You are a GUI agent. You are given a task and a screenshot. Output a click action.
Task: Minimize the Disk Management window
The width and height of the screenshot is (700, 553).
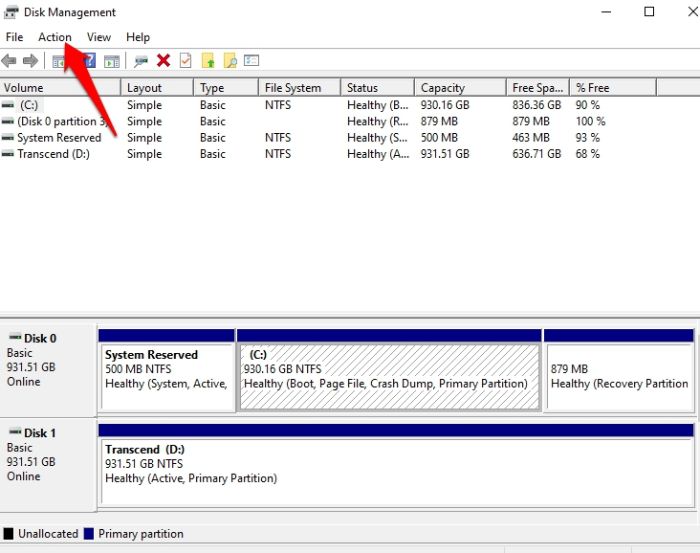pos(606,12)
